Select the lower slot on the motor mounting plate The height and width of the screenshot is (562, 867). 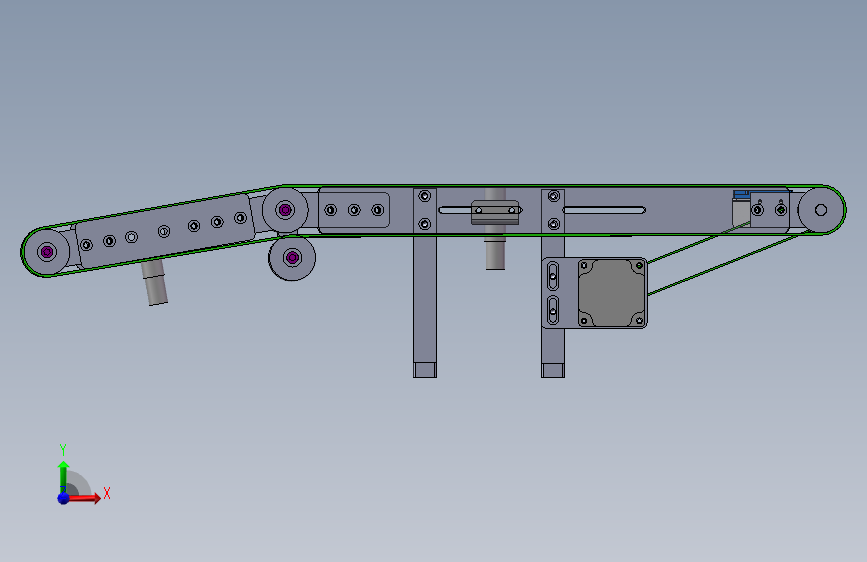click(x=552, y=310)
